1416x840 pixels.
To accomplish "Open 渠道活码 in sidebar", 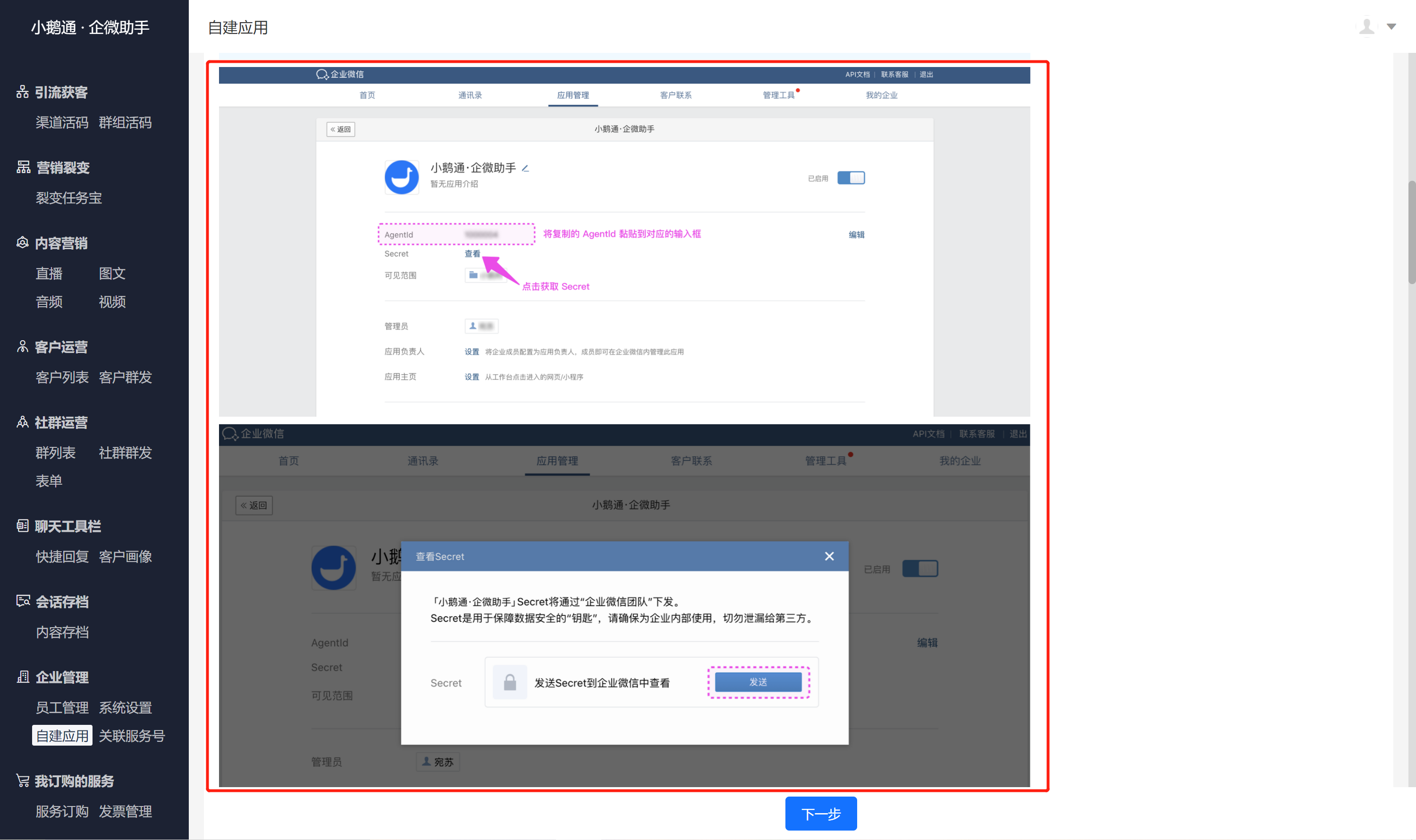I will [x=62, y=122].
